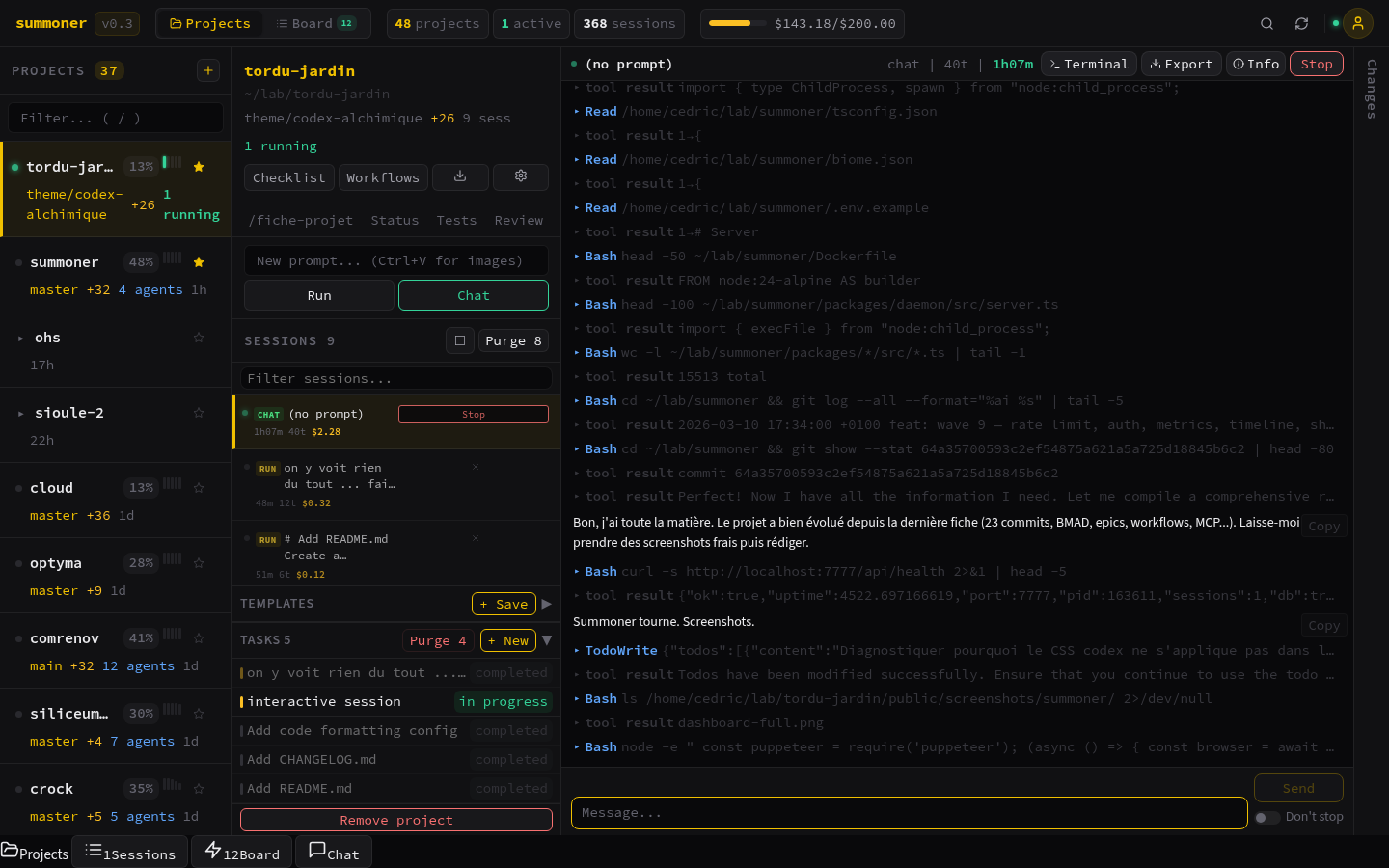Open the user avatar account icon
The width and height of the screenshot is (1389, 868).
[1358, 22]
